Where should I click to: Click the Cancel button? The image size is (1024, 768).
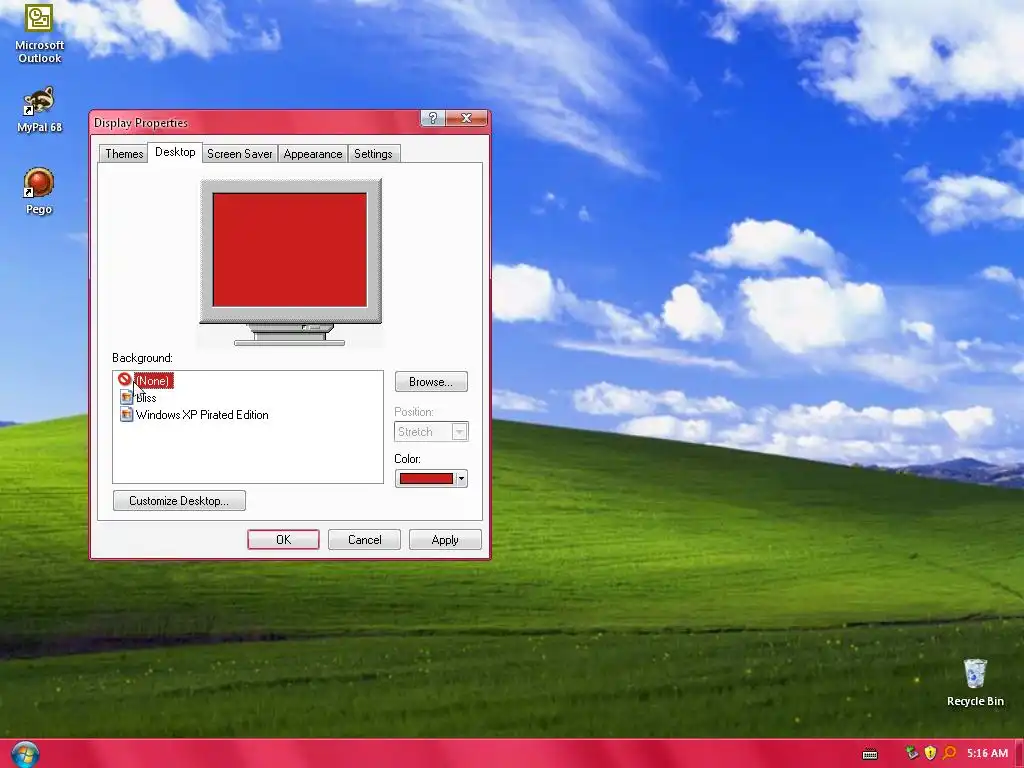coord(364,539)
